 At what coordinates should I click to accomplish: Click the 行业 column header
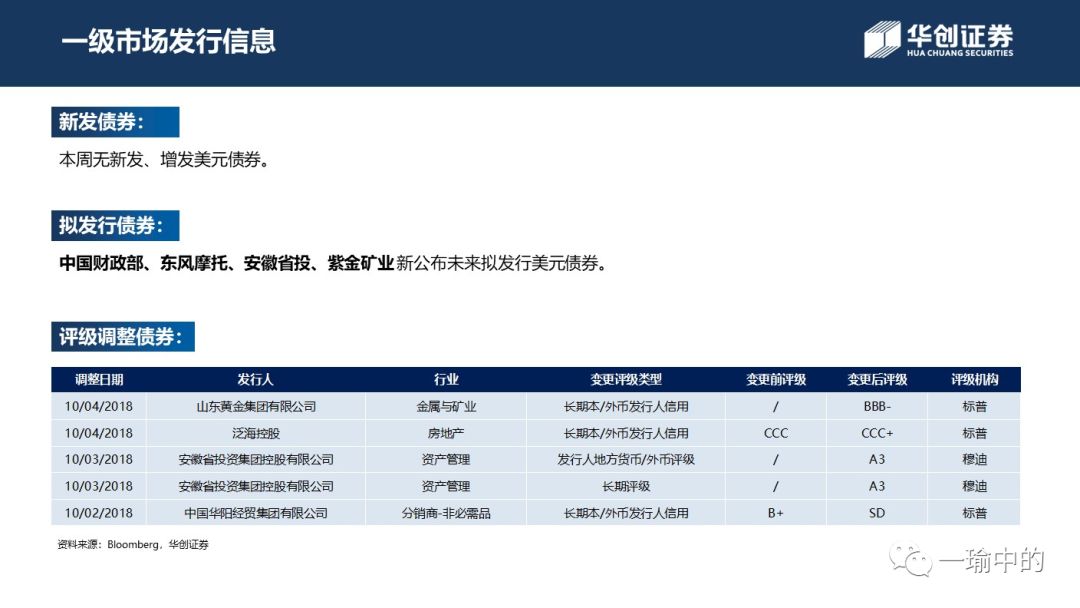[446, 379]
